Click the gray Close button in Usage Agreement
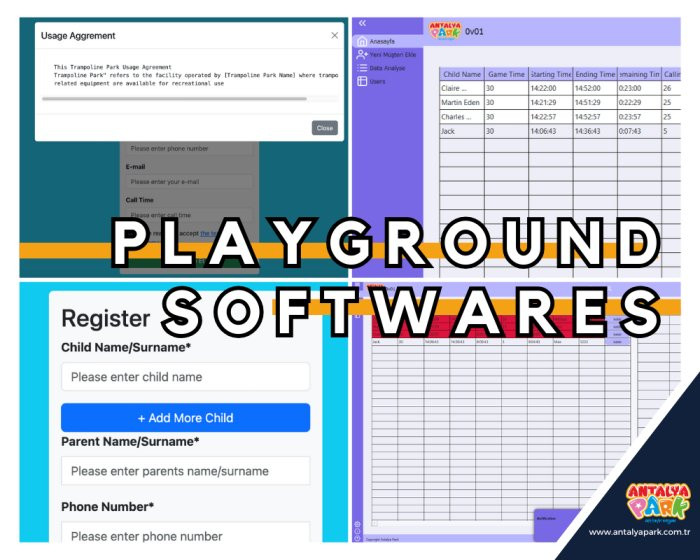Viewport: 700px width, 560px height. pos(325,128)
